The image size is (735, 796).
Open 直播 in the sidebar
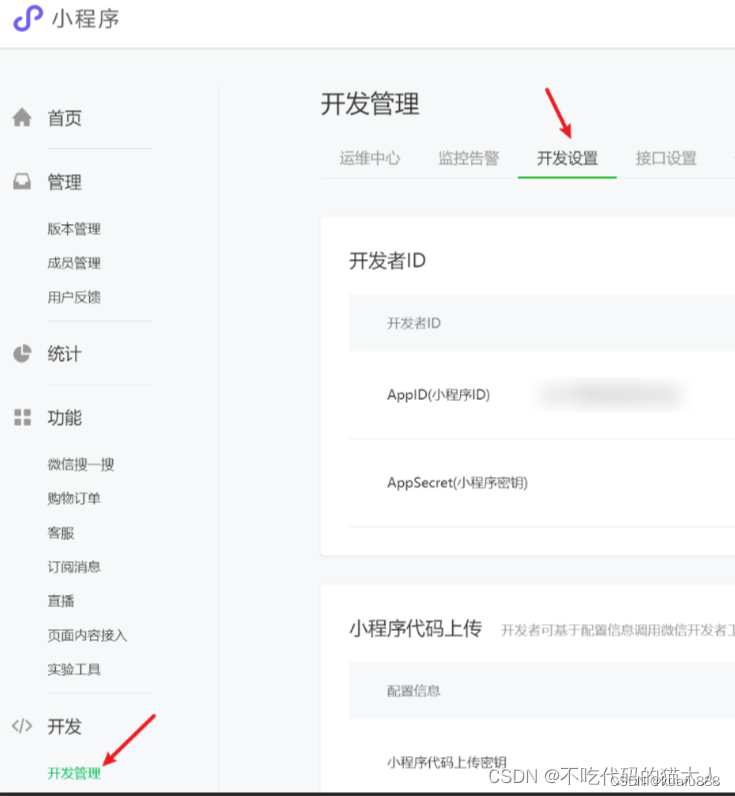click(x=61, y=601)
